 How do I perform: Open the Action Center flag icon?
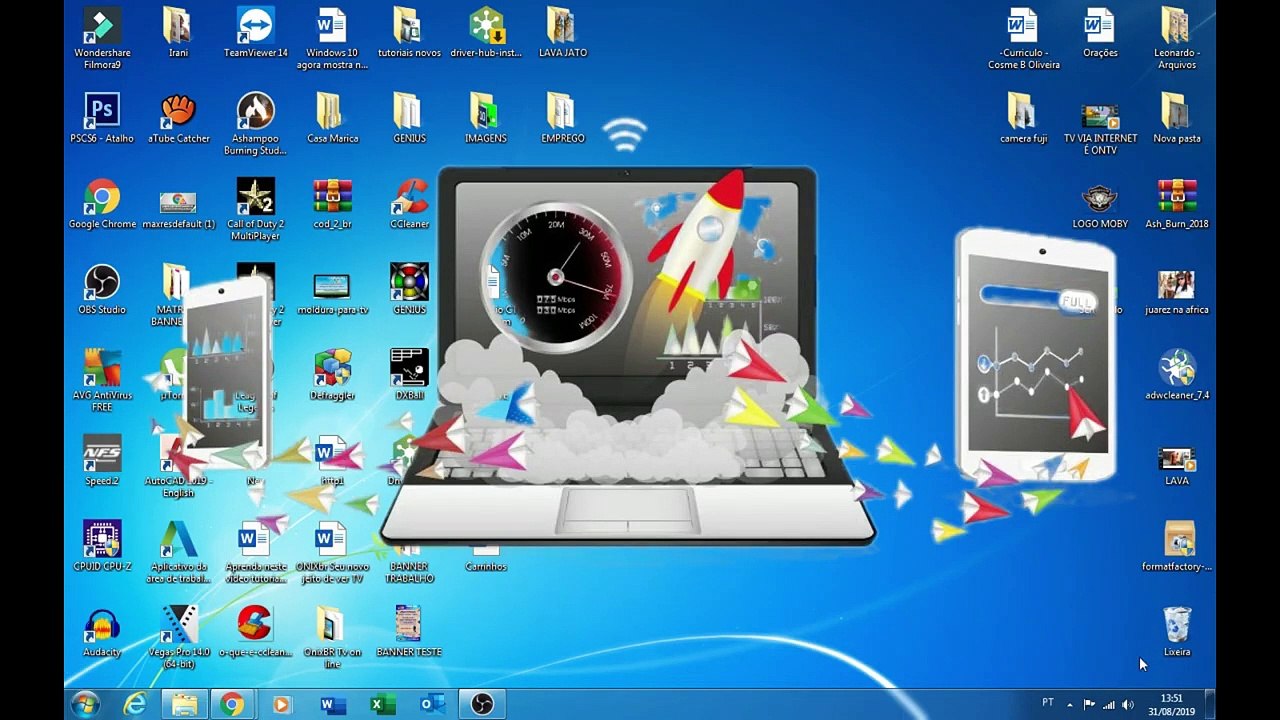1089,705
